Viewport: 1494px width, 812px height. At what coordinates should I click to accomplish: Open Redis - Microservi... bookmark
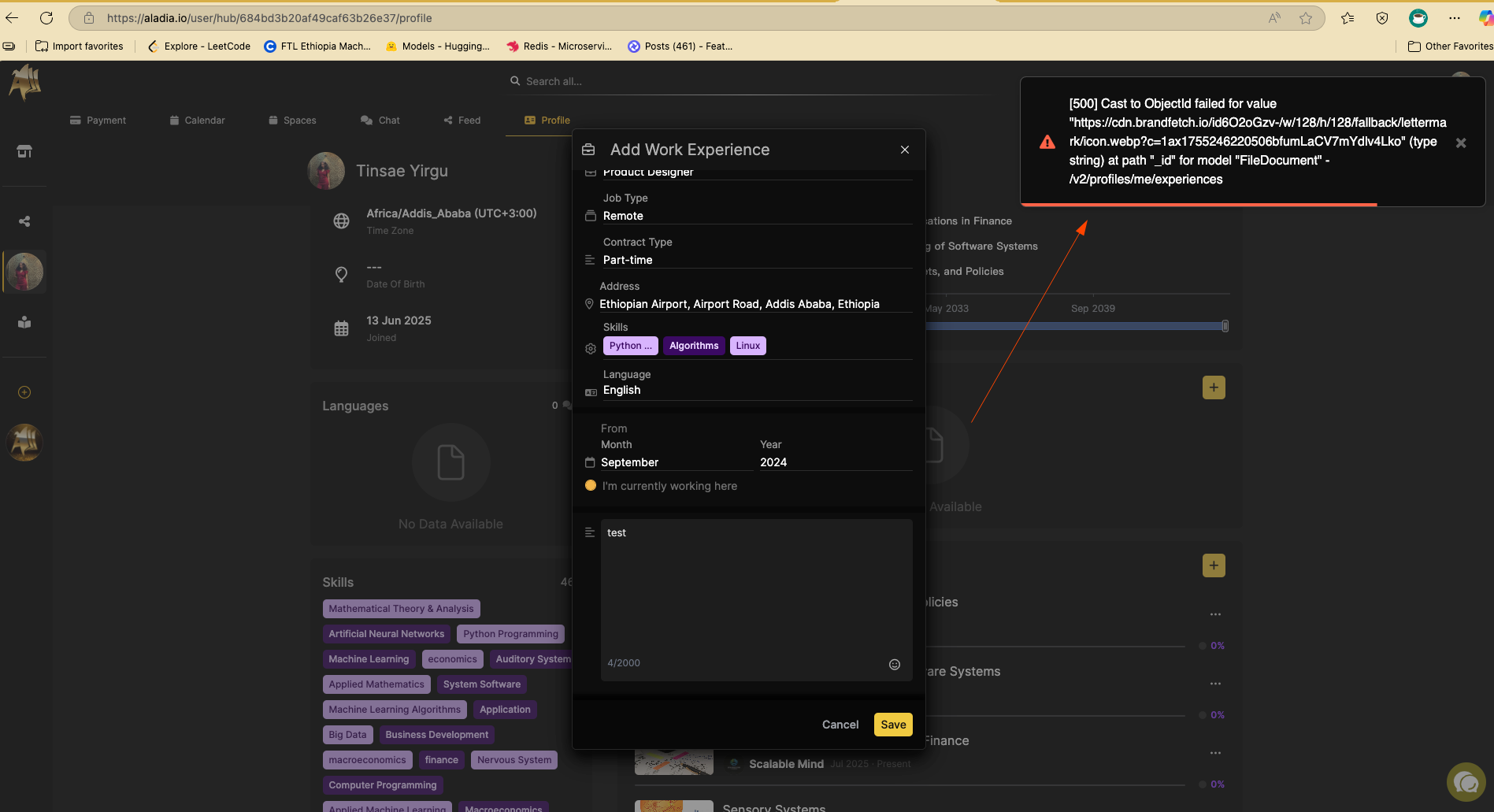pyautogui.click(x=559, y=46)
